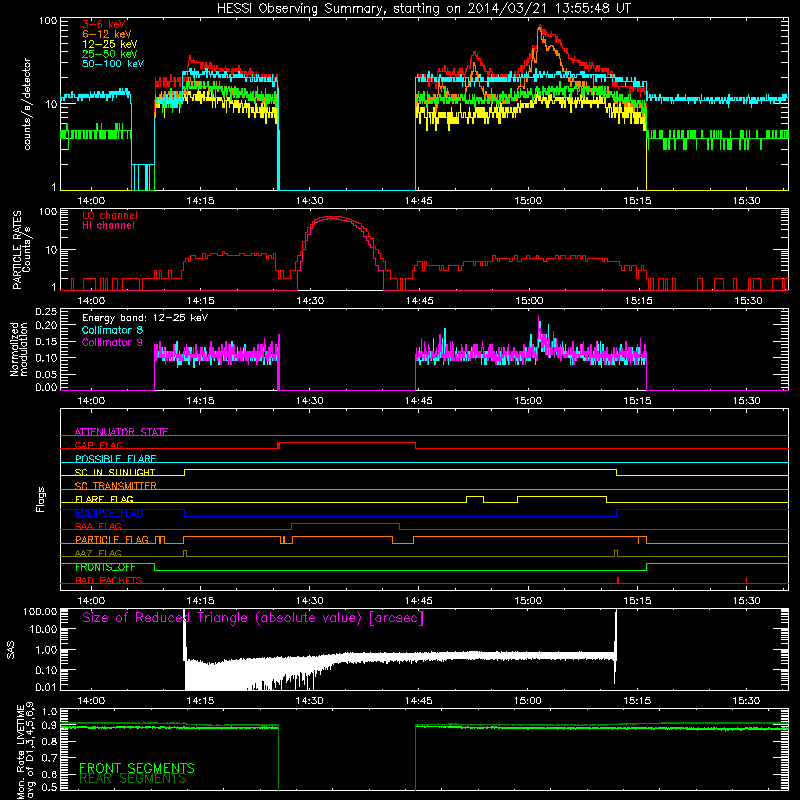The image size is (800, 800).
Task: Click the '100.00' value on the SAS axis
Action: point(40,612)
